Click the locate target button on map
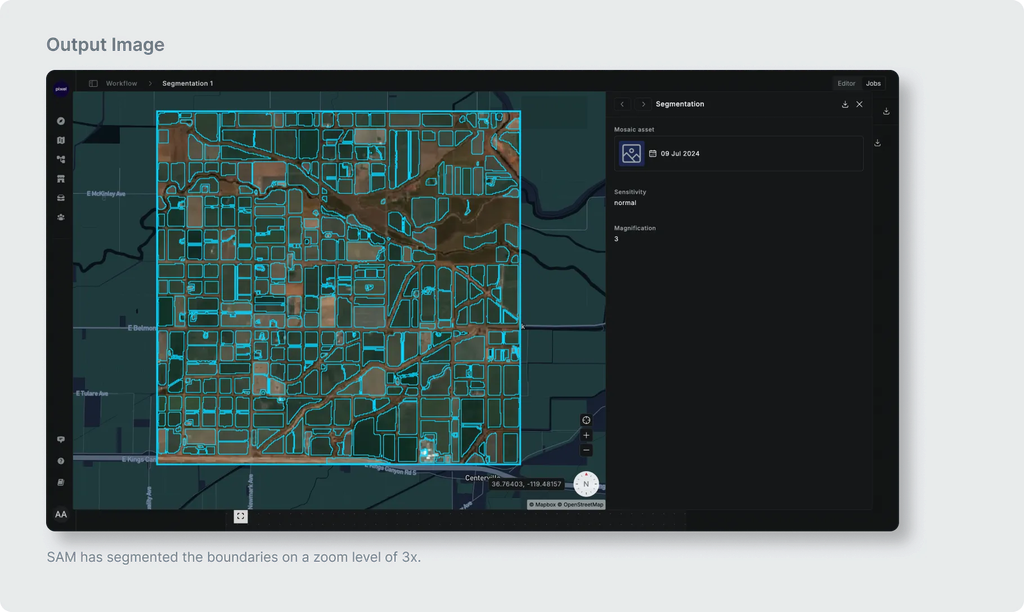Image resolution: width=1024 pixels, height=612 pixels. tap(586, 420)
